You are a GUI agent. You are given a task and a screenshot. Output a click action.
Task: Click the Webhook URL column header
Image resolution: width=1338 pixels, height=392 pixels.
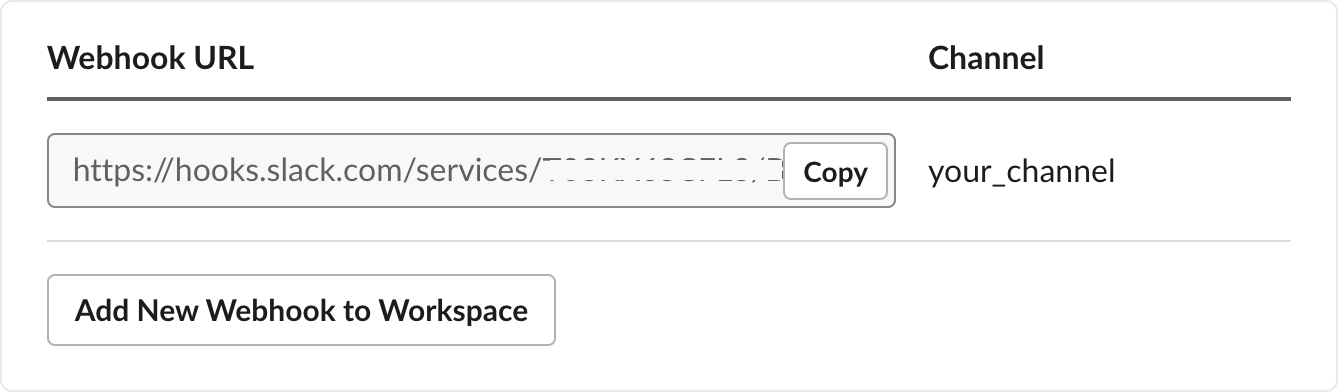[x=151, y=58]
